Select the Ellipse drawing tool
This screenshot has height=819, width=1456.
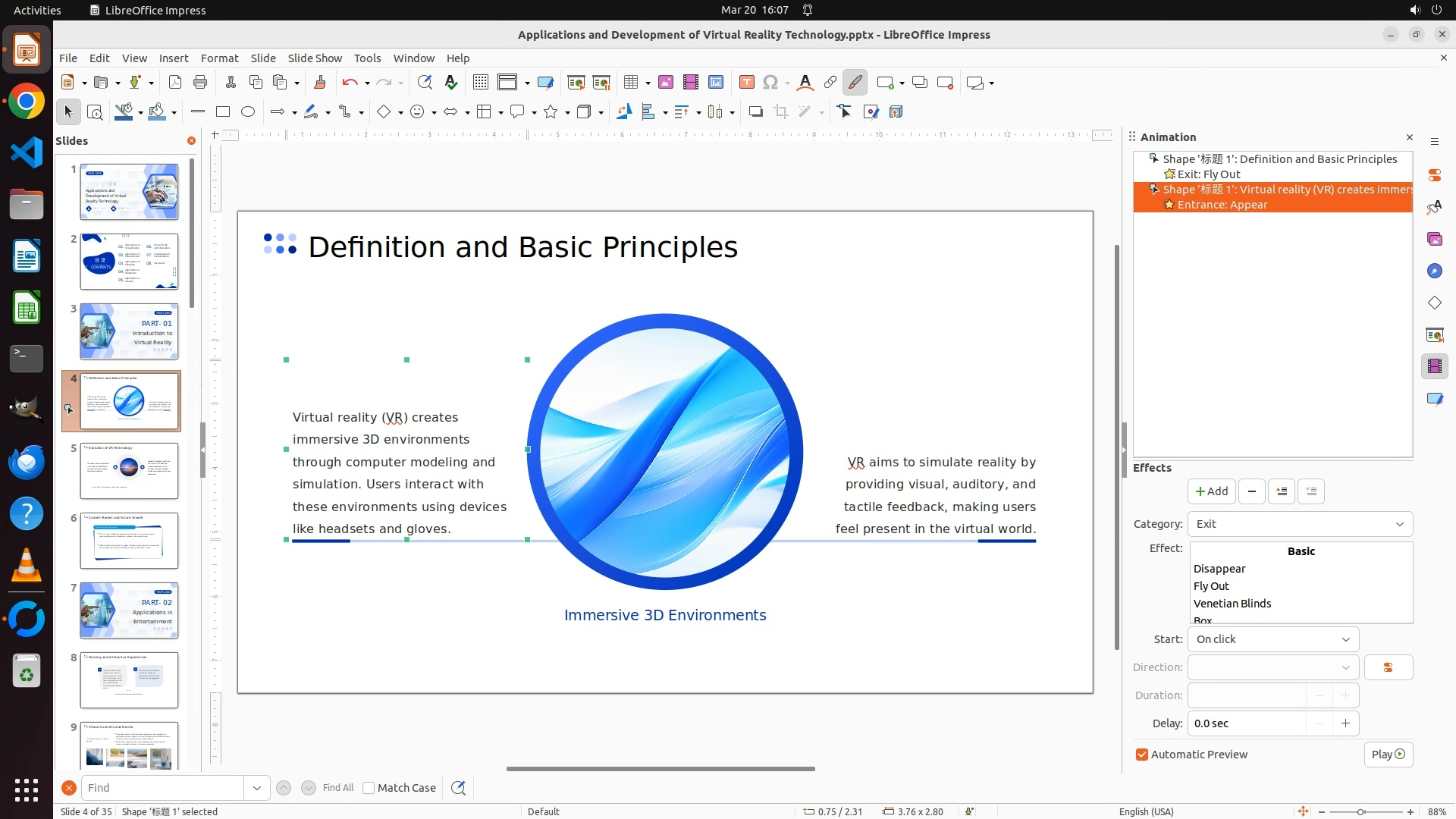248,112
